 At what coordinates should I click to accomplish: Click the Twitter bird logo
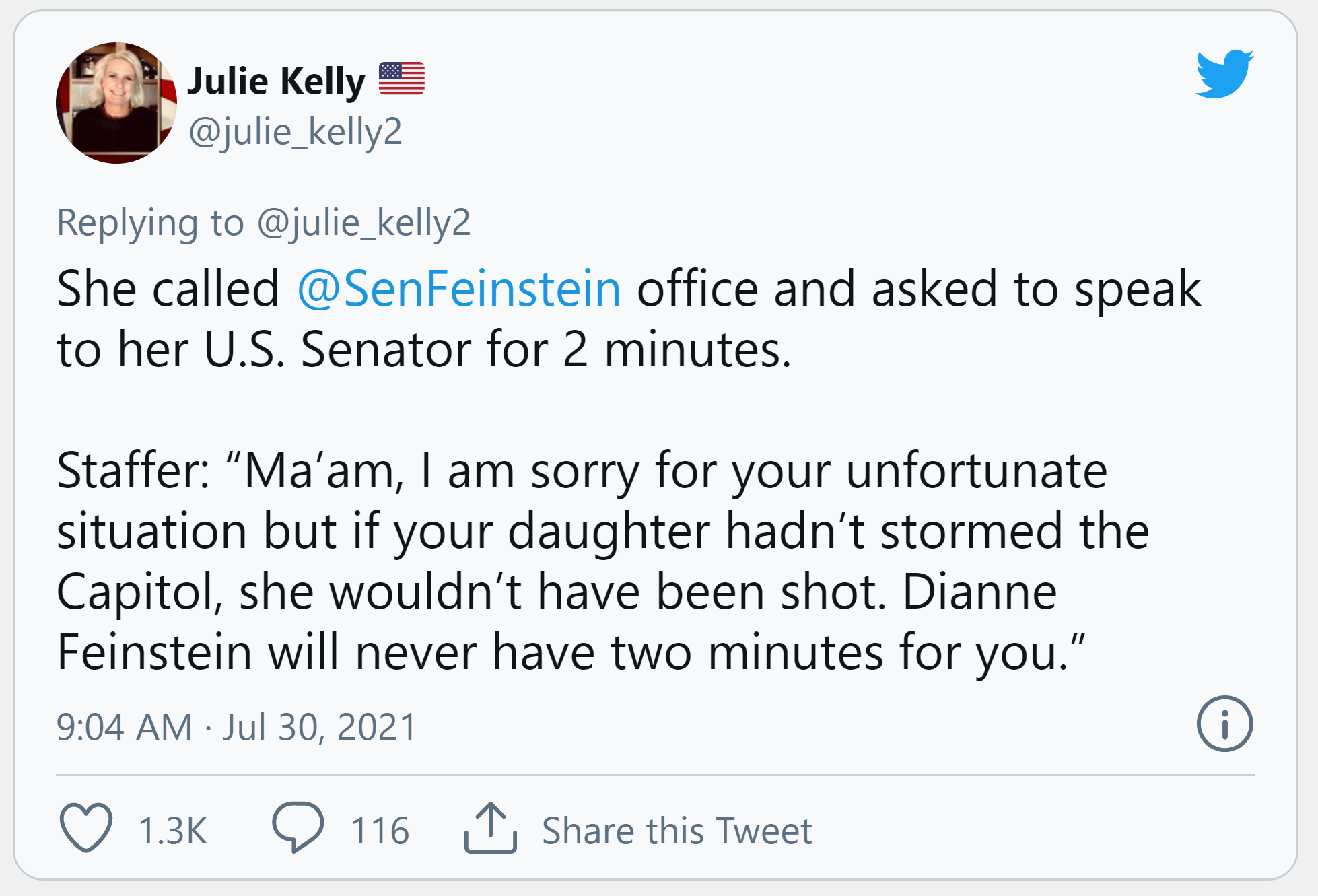[1224, 74]
